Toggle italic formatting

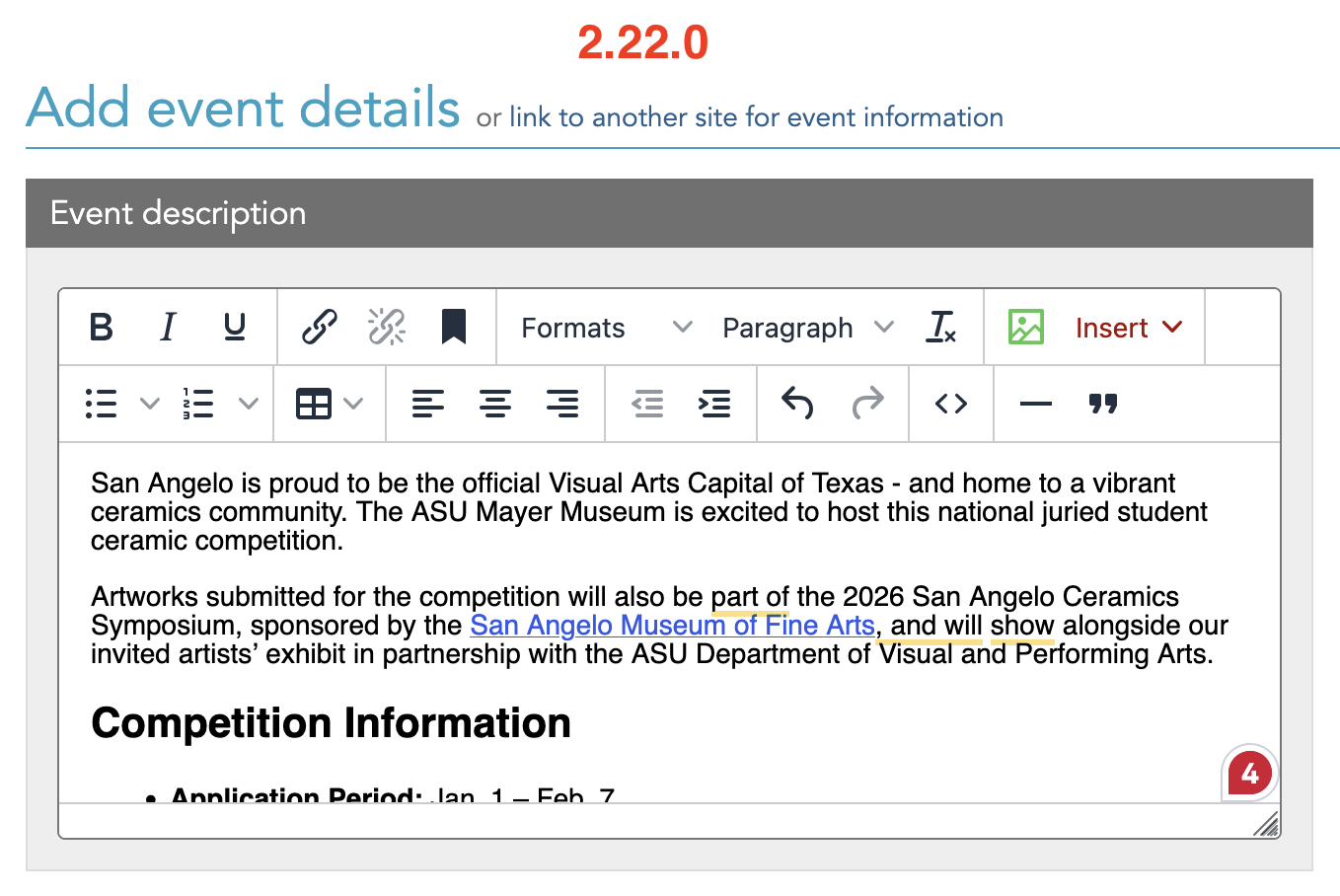click(x=168, y=327)
